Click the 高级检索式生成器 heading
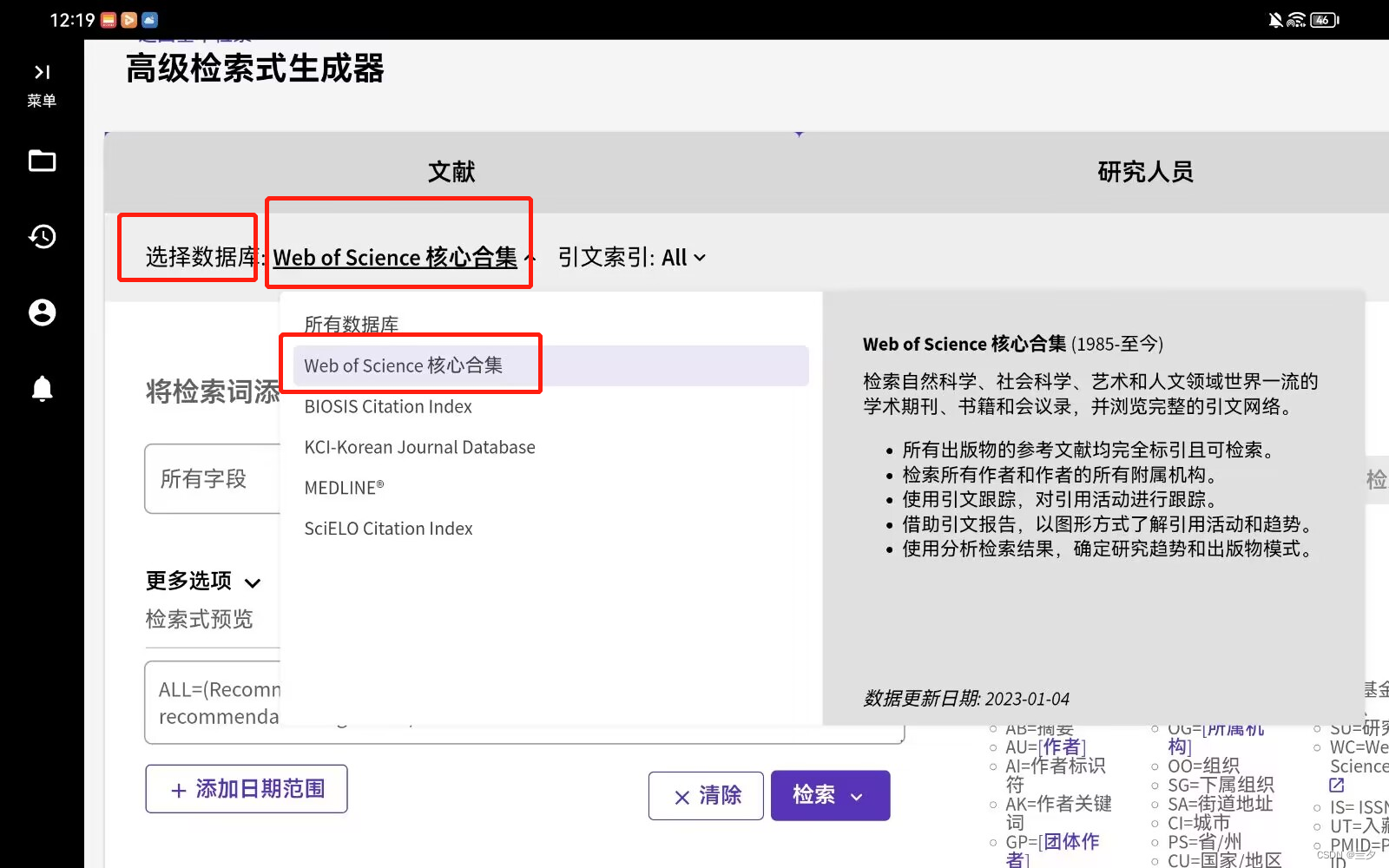1389x868 pixels. pos(254,69)
